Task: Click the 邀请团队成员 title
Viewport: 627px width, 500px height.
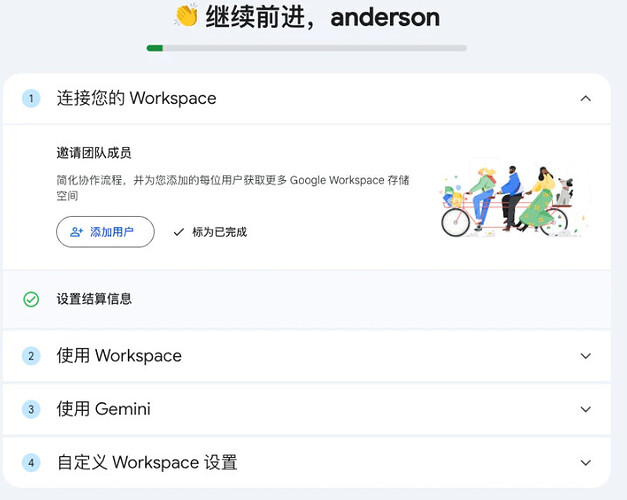Action: (x=94, y=153)
